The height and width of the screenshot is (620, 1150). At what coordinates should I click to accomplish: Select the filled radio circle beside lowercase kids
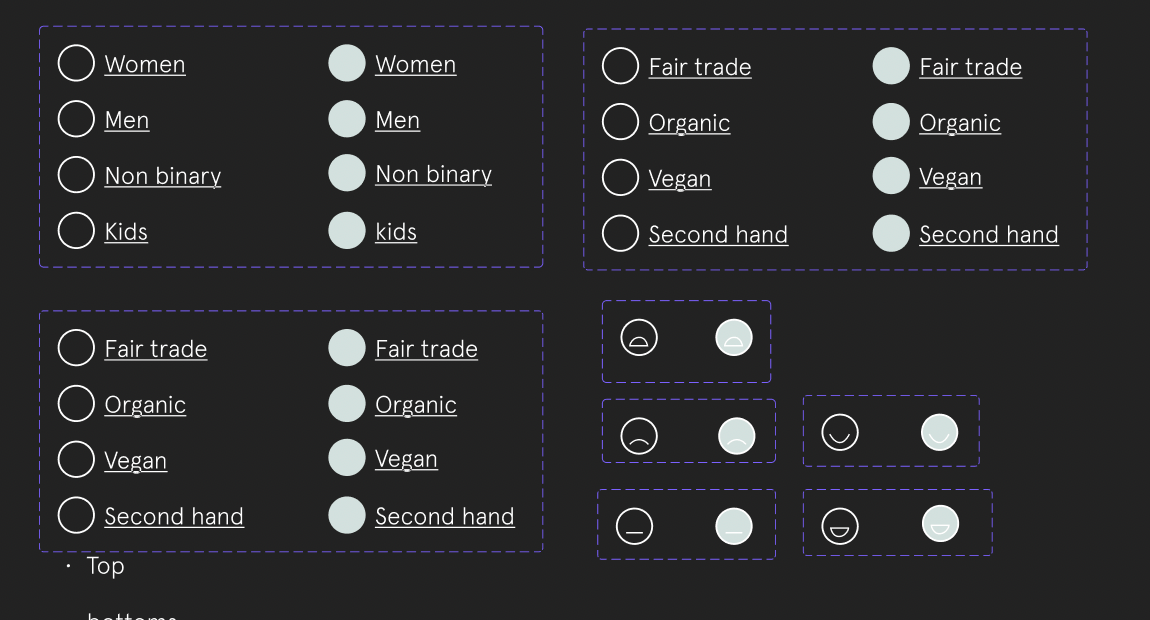[347, 231]
